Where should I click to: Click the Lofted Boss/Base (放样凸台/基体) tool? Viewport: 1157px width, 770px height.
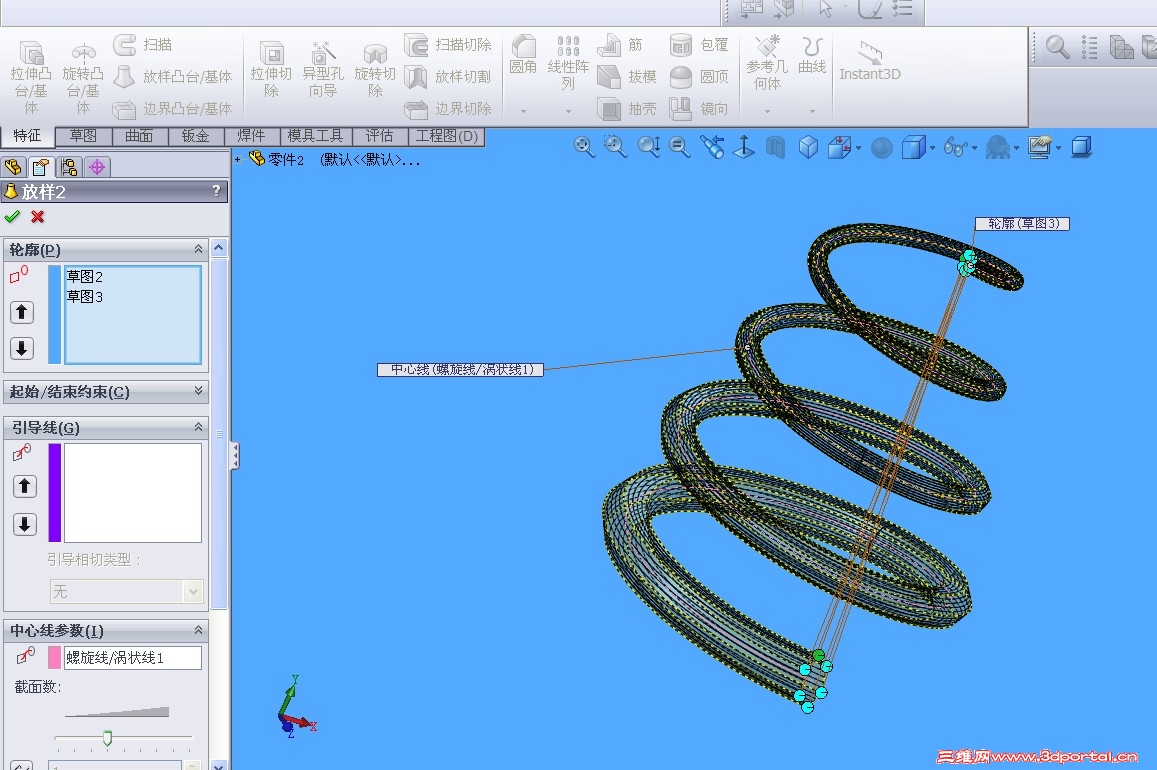pos(173,77)
